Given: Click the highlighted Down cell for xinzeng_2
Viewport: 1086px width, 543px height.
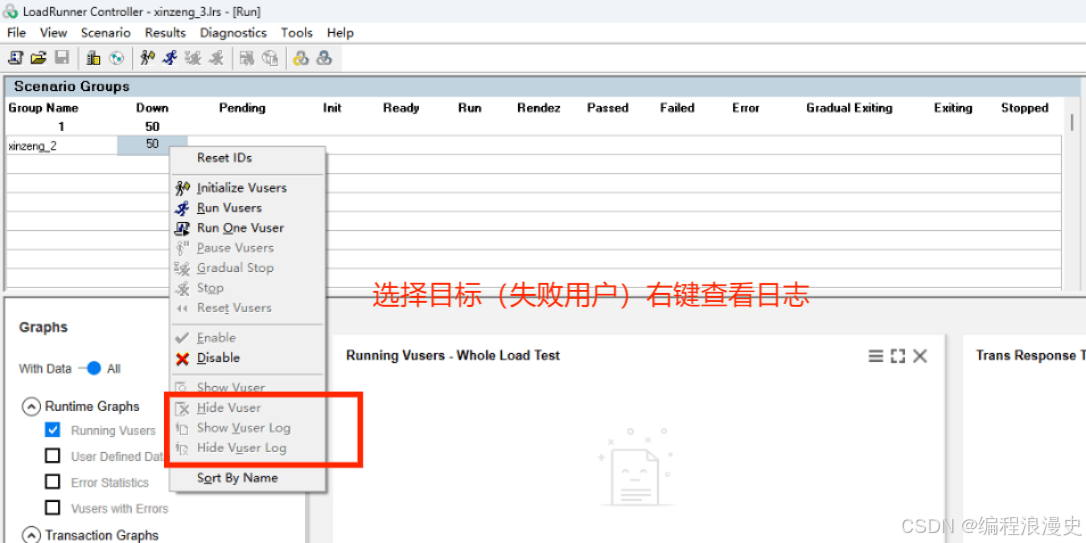Looking at the screenshot, I should (x=152, y=145).
